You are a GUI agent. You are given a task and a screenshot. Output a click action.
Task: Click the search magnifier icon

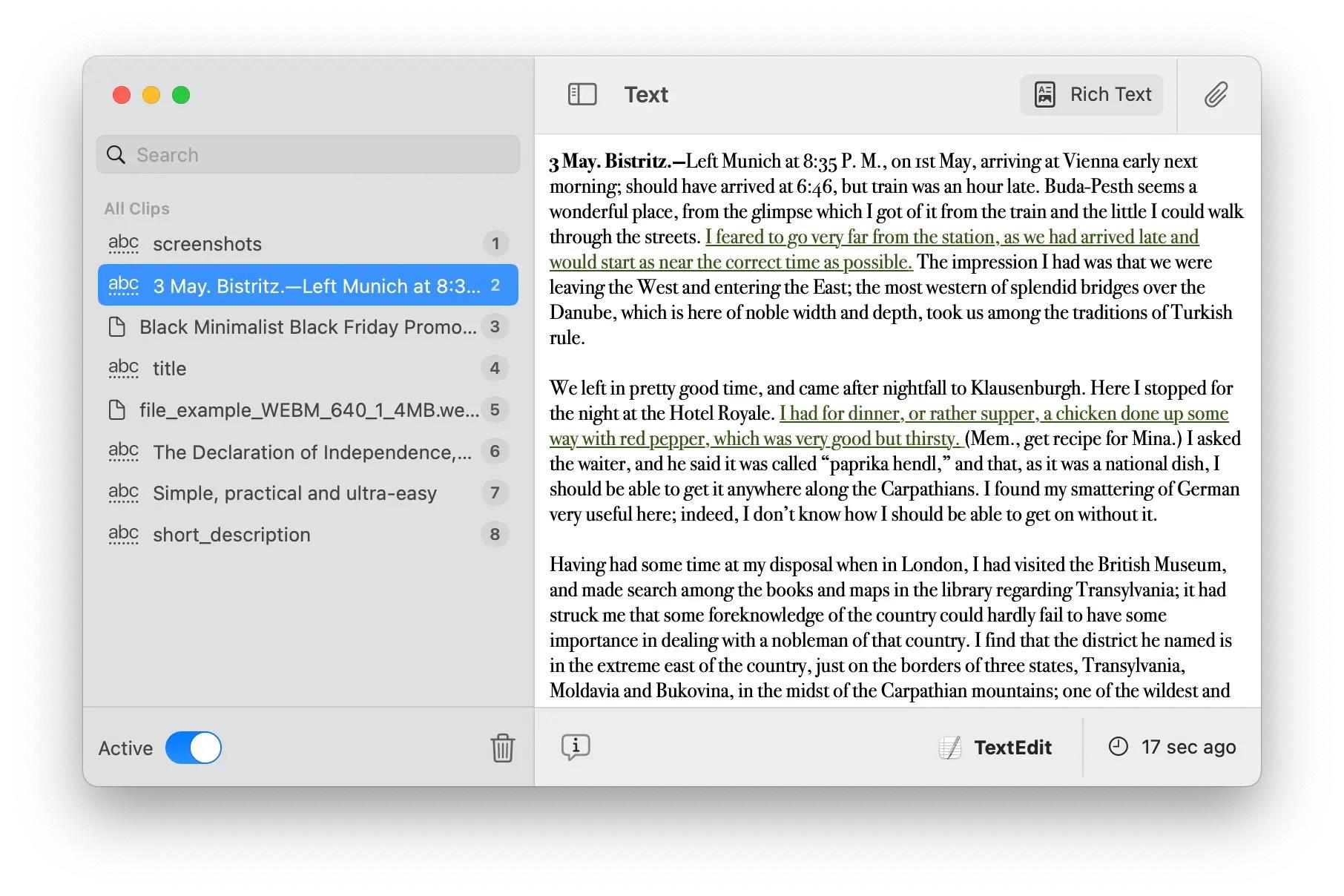(116, 154)
